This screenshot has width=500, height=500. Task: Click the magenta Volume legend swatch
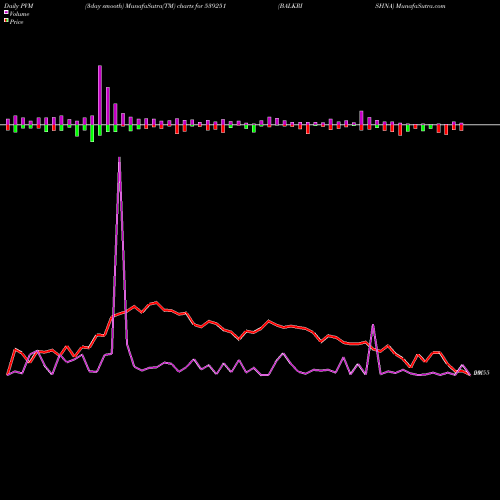[6, 12]
